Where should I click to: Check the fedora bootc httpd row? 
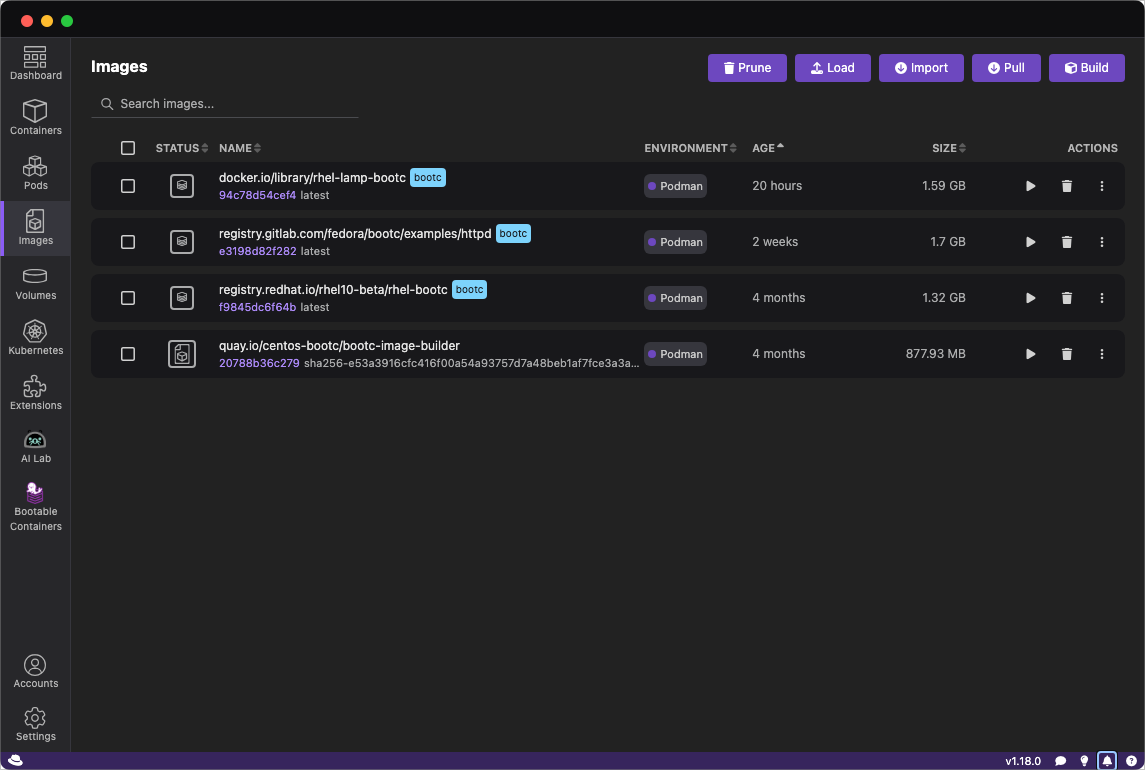pos(128,242)
